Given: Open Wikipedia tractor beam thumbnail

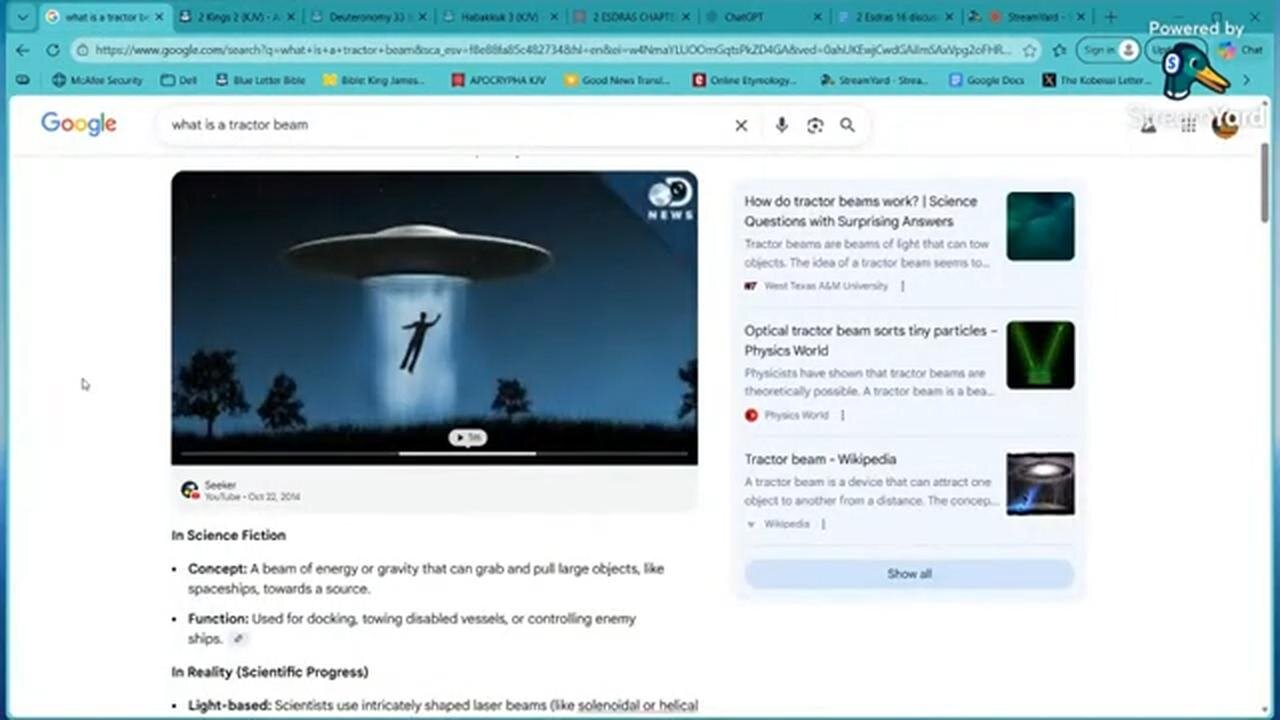Looking at the screenshot, I should pyautogui.click(x=1040, y=484).
